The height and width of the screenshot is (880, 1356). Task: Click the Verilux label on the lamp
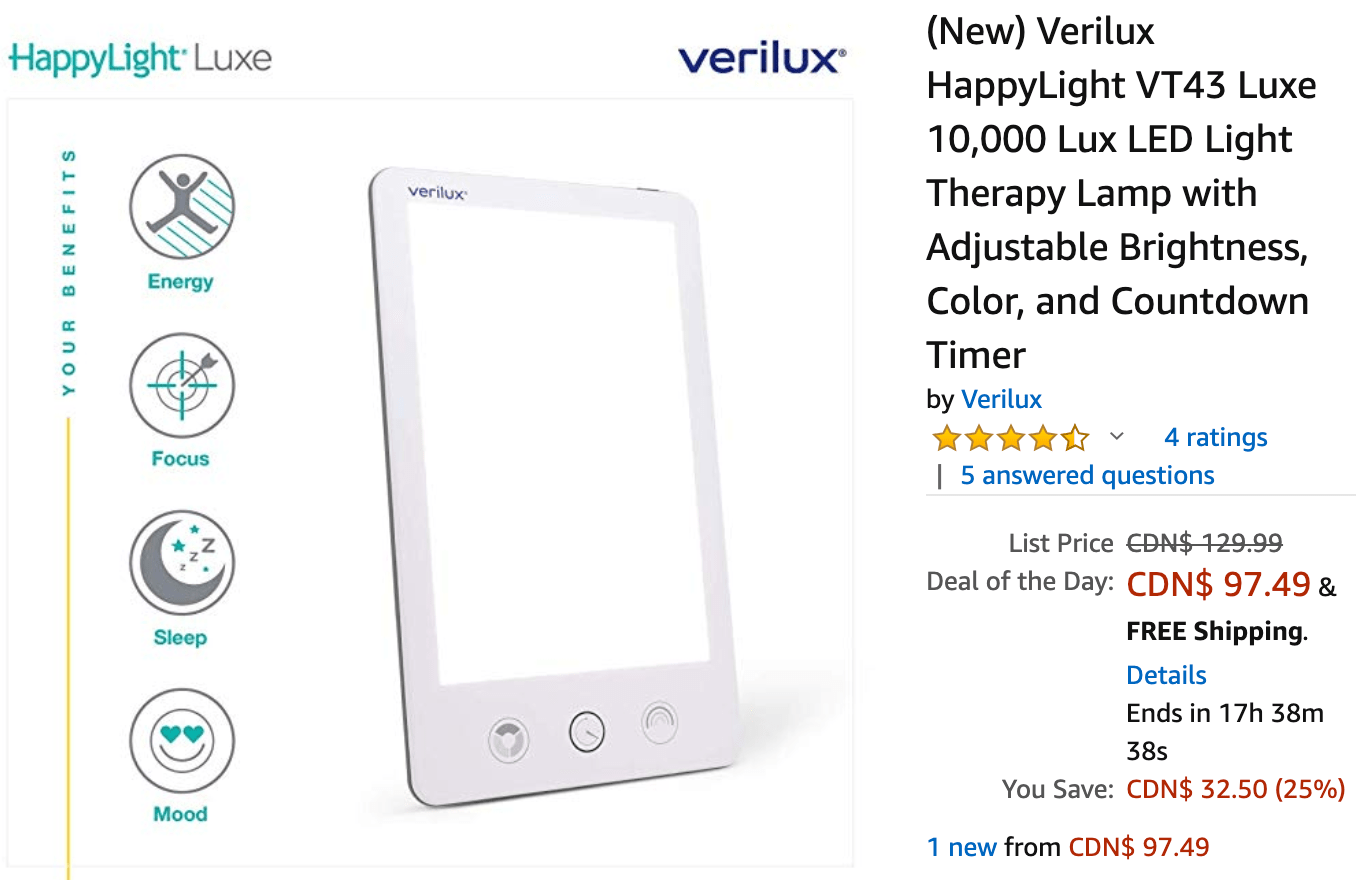click(x=437, y=193)
